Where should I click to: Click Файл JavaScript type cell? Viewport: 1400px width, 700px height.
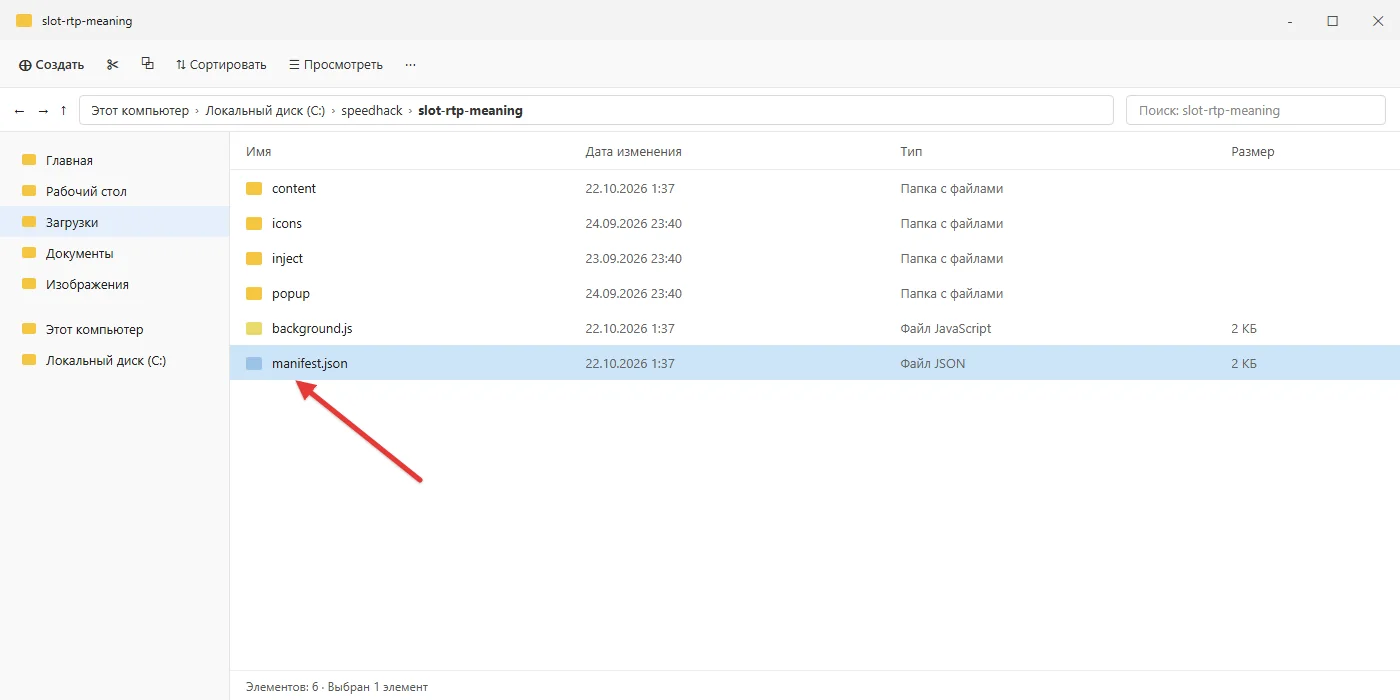click(x=946, y=328)
